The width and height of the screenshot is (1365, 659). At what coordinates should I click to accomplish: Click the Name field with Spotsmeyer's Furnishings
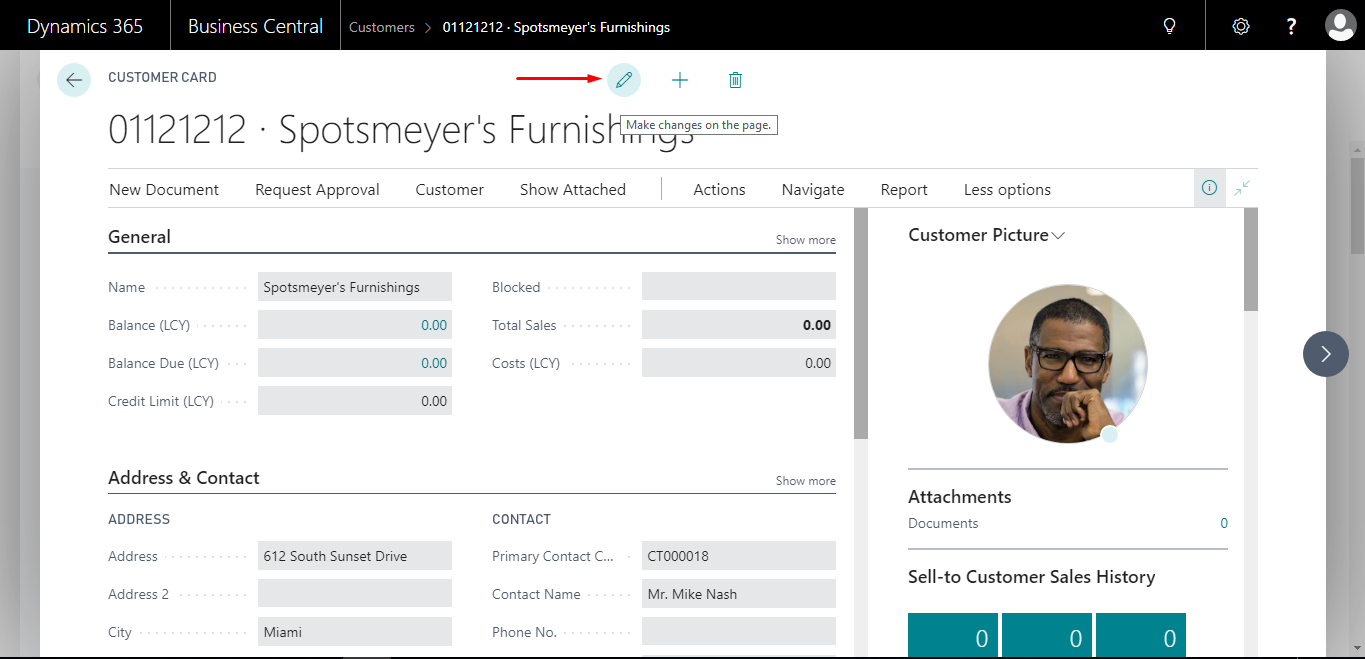(x=355, y=287)
